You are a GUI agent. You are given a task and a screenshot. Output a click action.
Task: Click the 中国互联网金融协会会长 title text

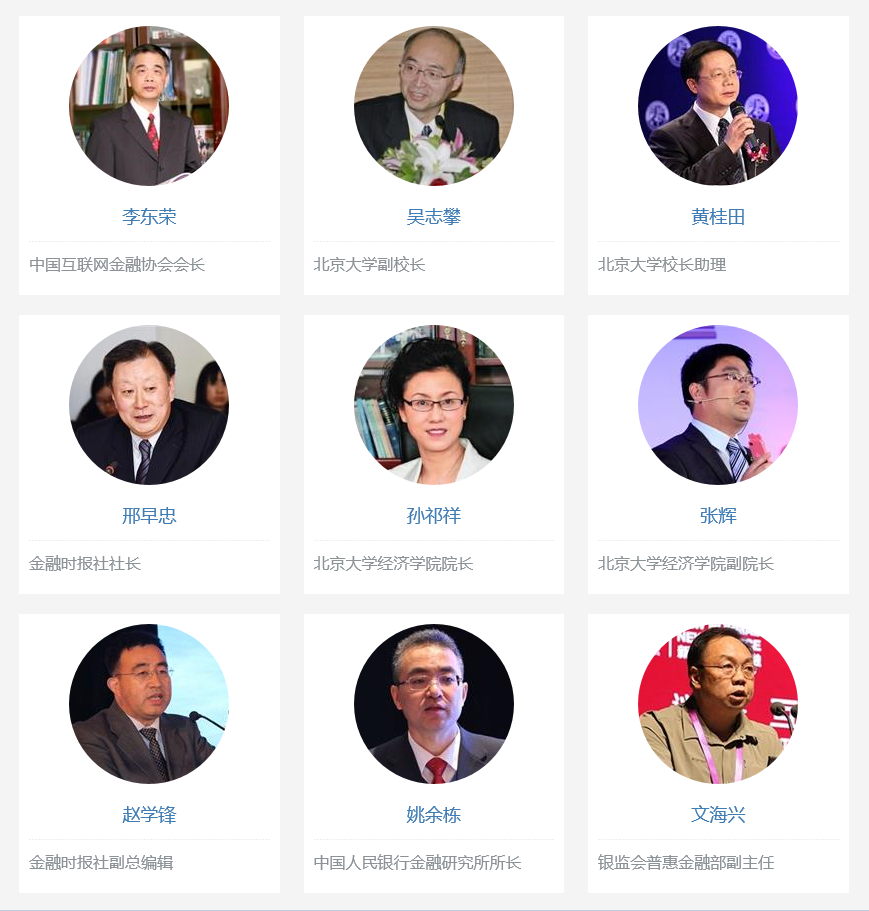coord(117,265)
